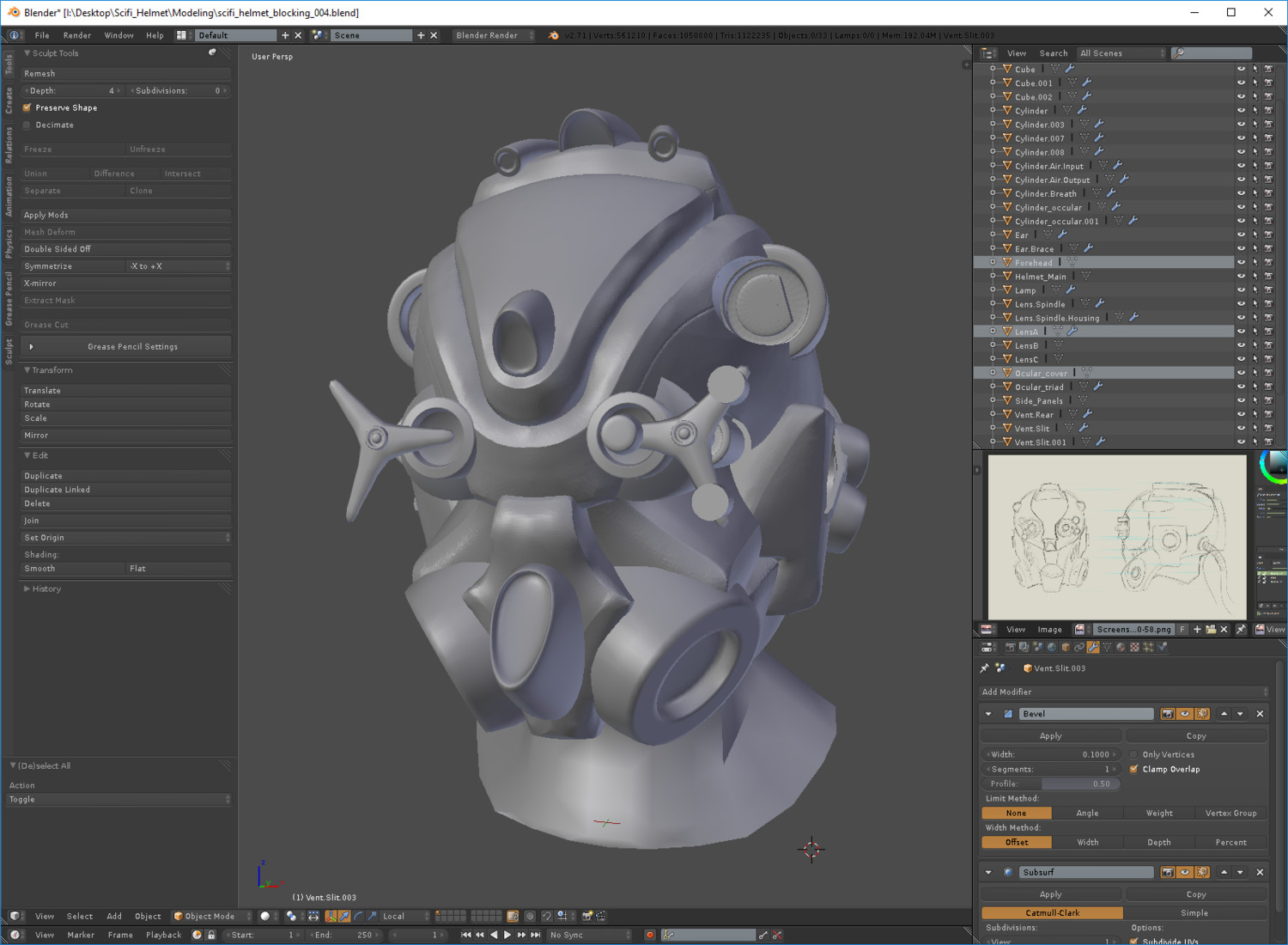Open the Render Layers properties tab
Screen dimensions: 1288x945
(x=1024, y=647)
